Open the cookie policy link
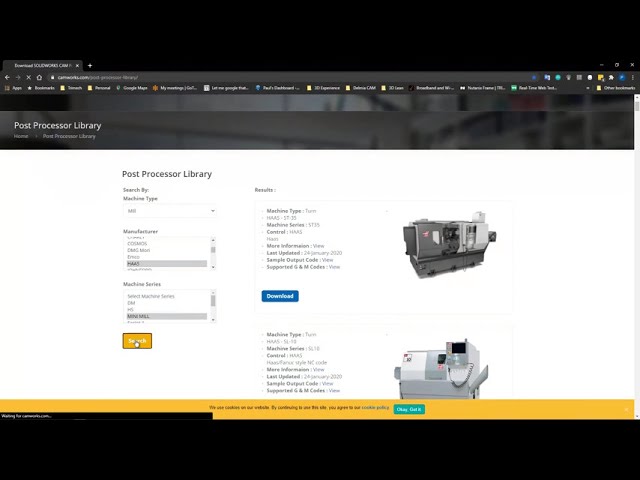Screen dimensions: 640x480 coord(375,407)
